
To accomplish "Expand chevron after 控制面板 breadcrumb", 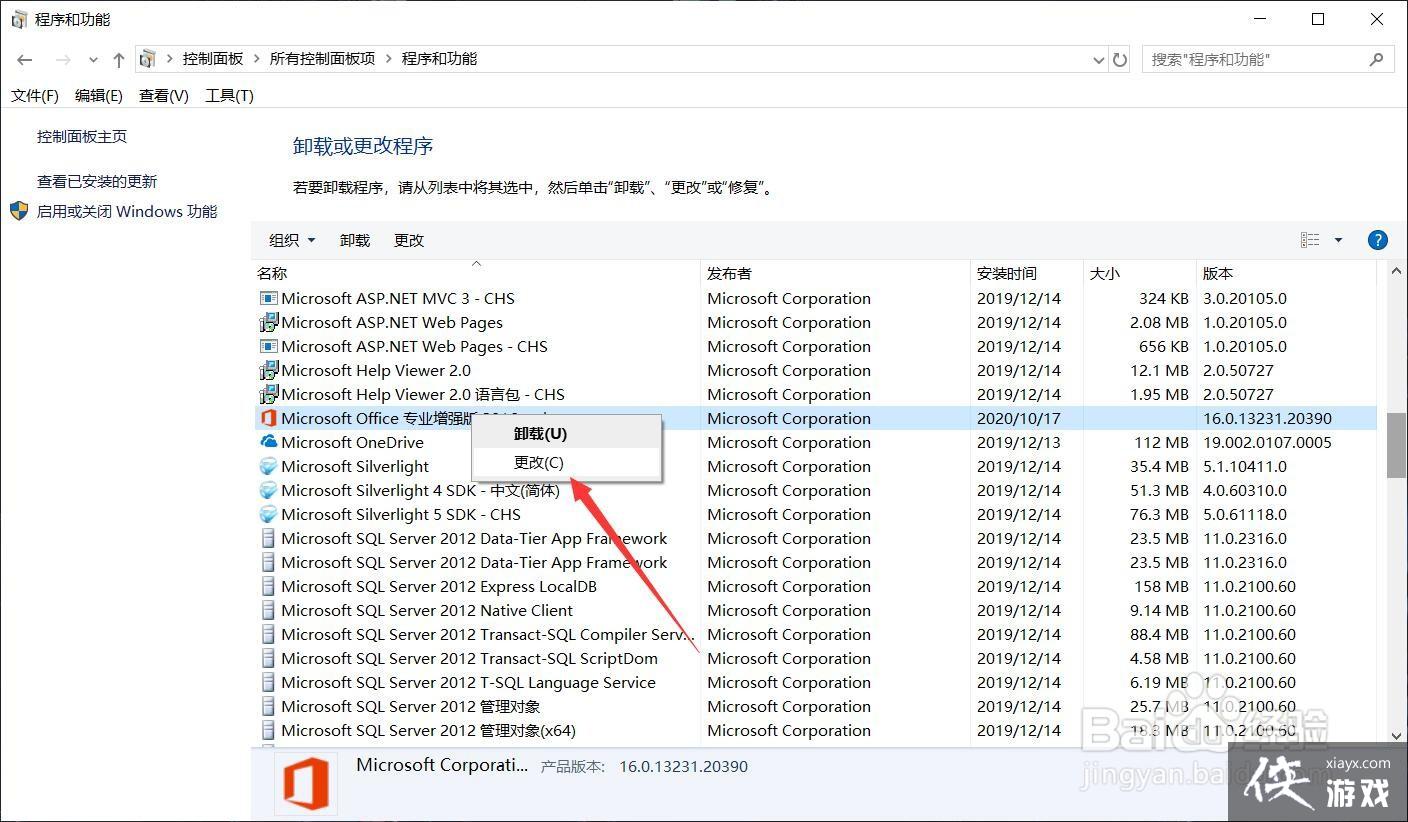I will point(257,59).
